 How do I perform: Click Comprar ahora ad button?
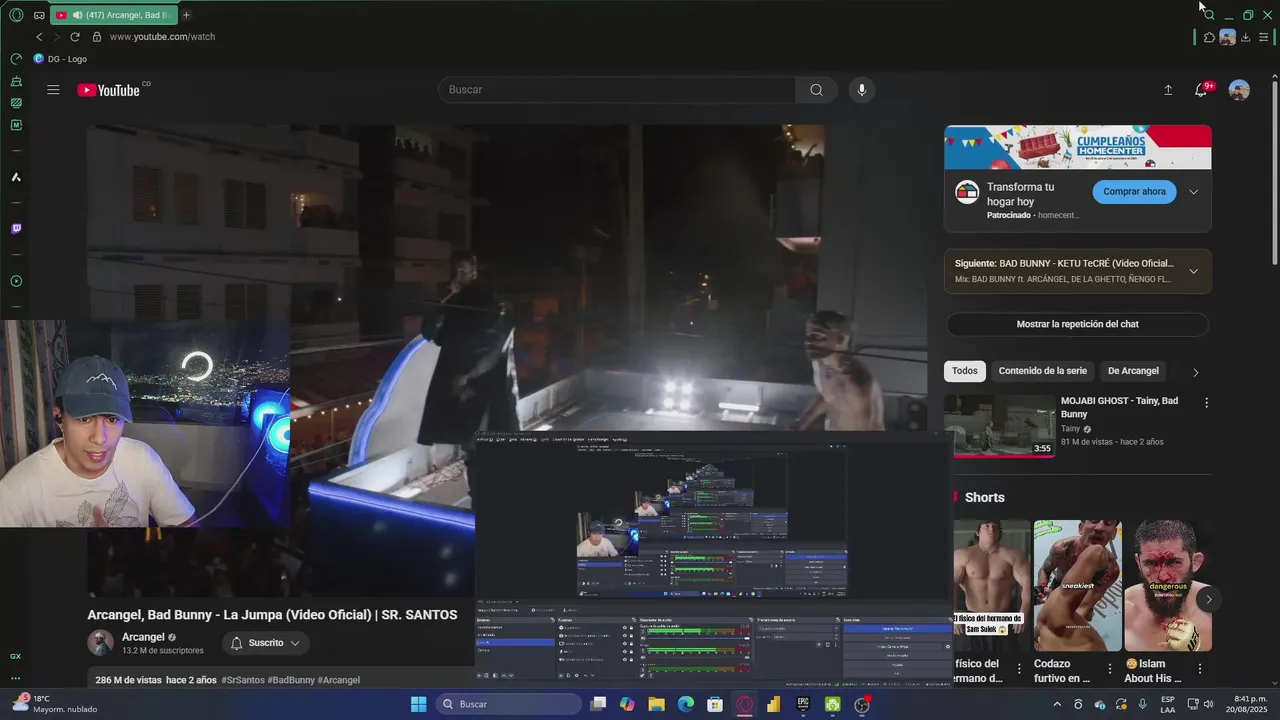tap(1134, 192)
